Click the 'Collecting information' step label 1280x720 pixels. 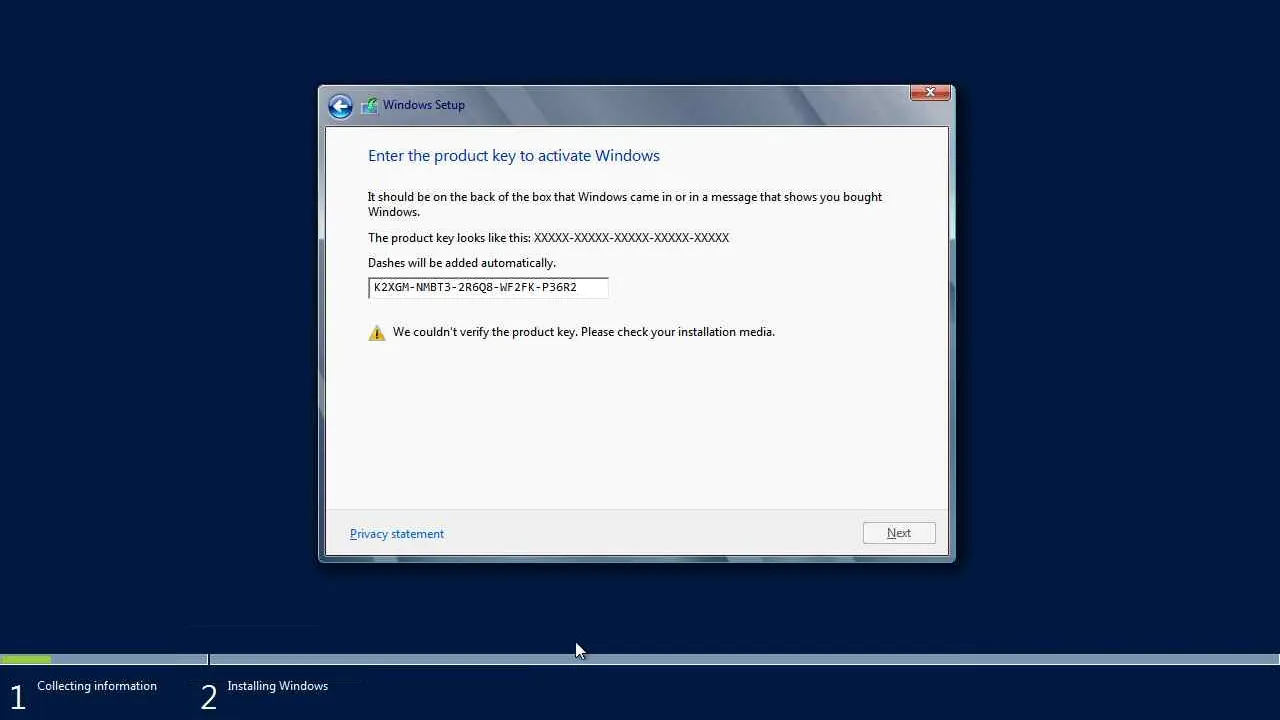coord(97,686)
